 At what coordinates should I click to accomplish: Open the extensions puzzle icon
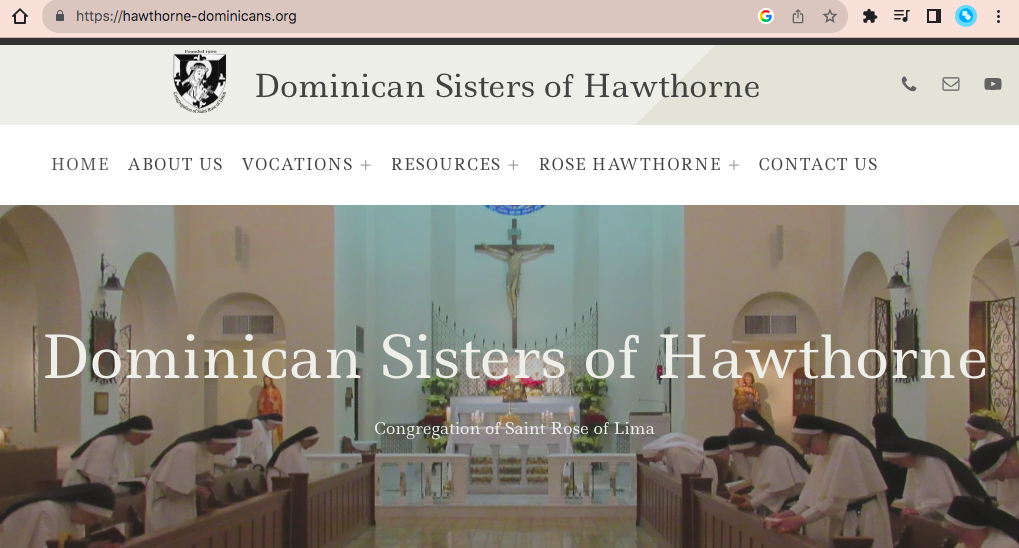[x=870, y=16]
